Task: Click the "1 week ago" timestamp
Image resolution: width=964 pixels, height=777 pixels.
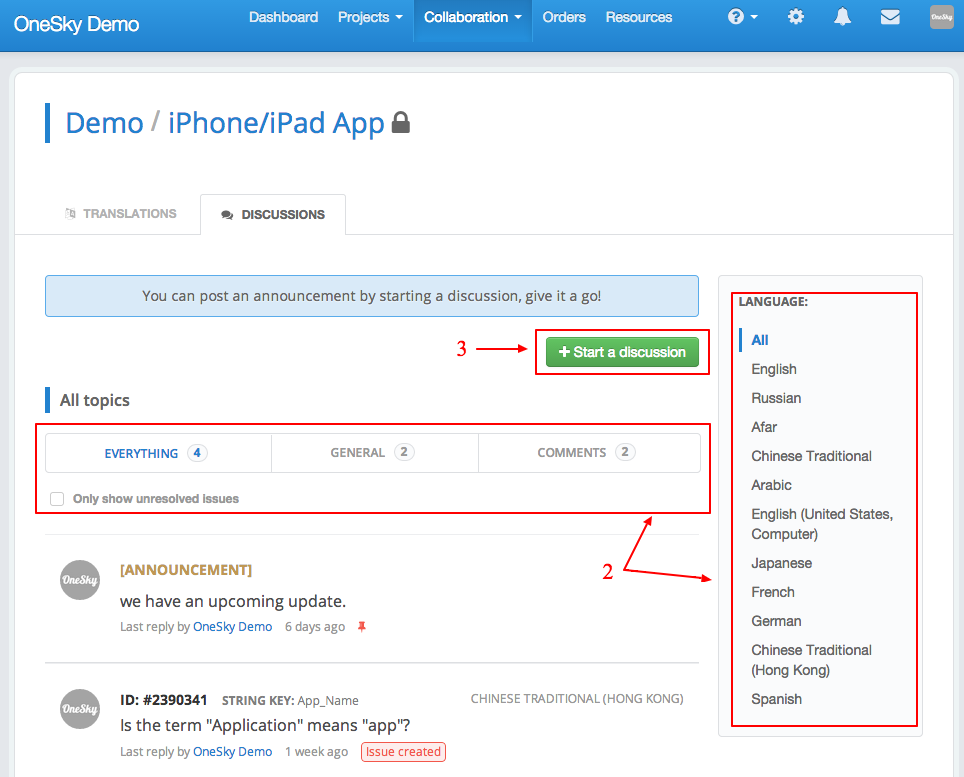Action: (x=316, y=751)
